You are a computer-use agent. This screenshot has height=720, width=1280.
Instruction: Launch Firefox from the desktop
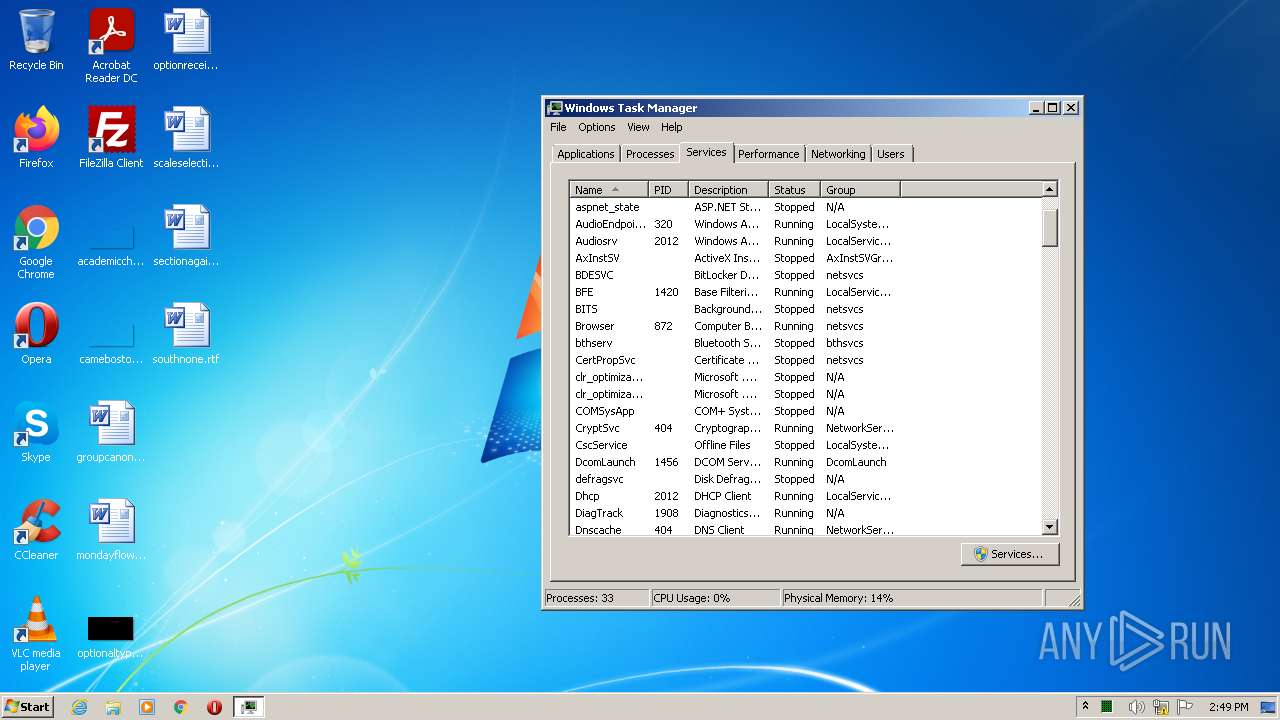36,138
